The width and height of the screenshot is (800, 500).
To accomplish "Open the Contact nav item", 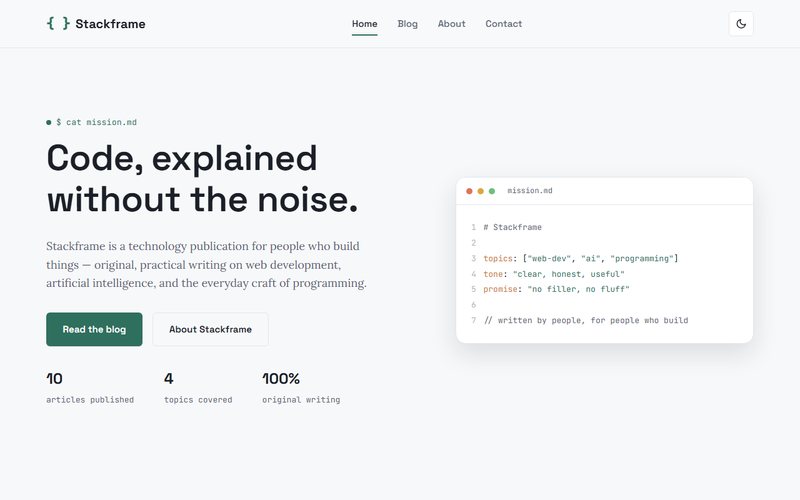I will (x=504, y=24).
